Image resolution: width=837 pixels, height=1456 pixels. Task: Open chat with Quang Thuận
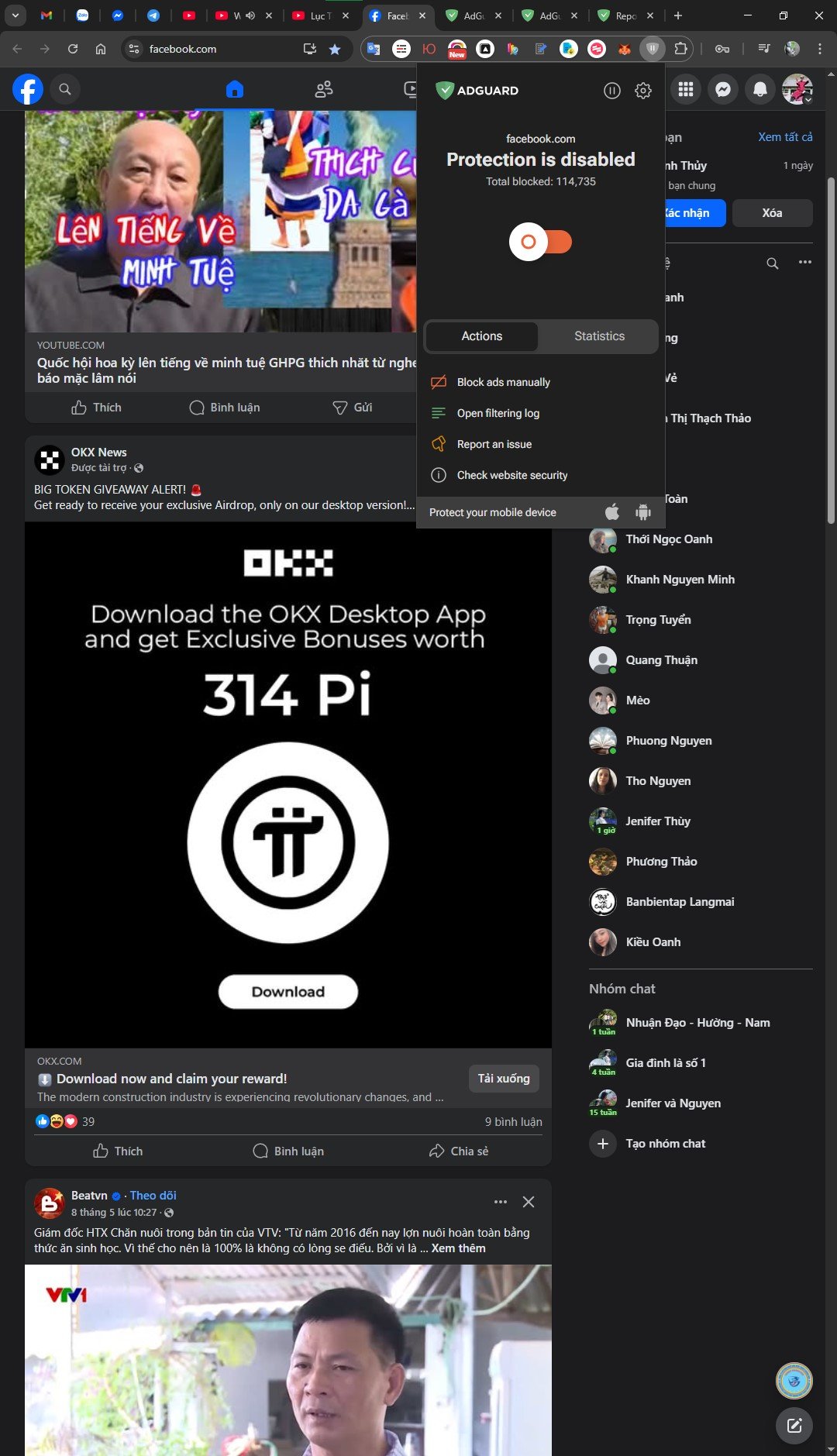tap(701, 660)
